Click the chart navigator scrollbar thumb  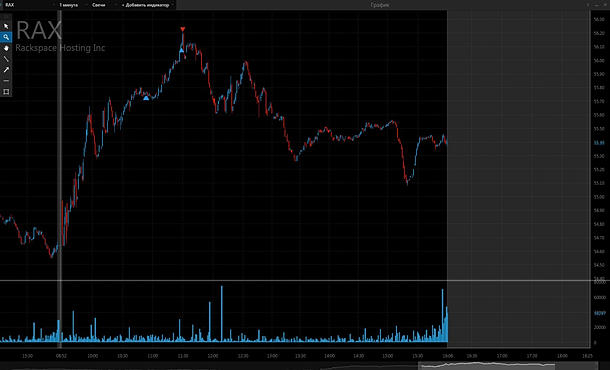pos(487,365)
